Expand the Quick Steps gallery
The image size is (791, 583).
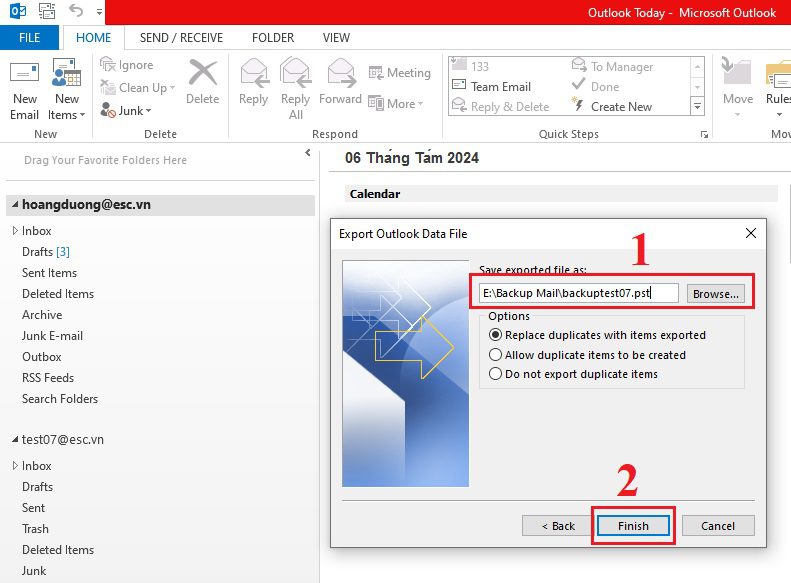[697, 106]
